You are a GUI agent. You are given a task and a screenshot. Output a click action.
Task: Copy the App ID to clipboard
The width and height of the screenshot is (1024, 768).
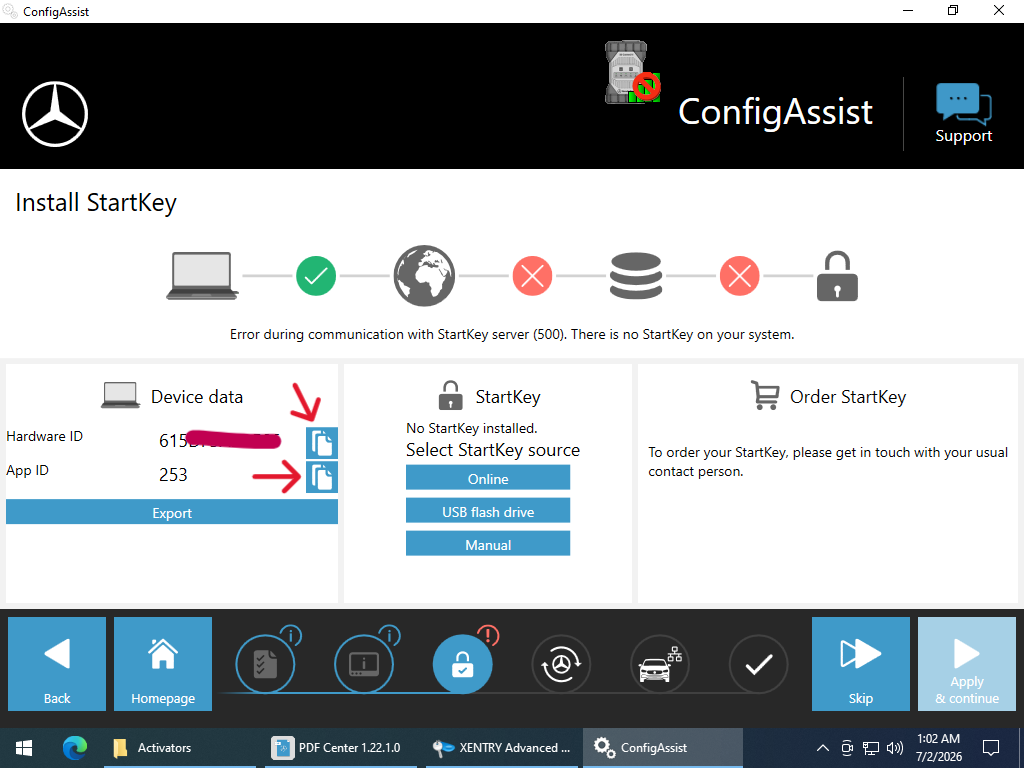click(322, 477)
